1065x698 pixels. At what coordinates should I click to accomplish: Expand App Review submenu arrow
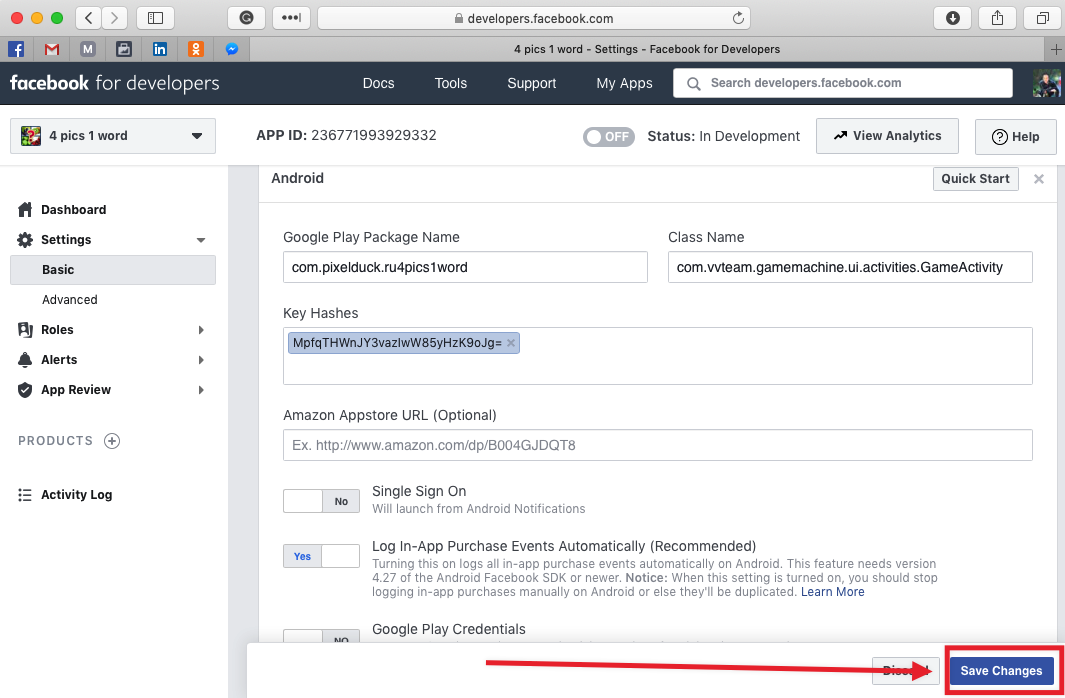pos(201,390)
